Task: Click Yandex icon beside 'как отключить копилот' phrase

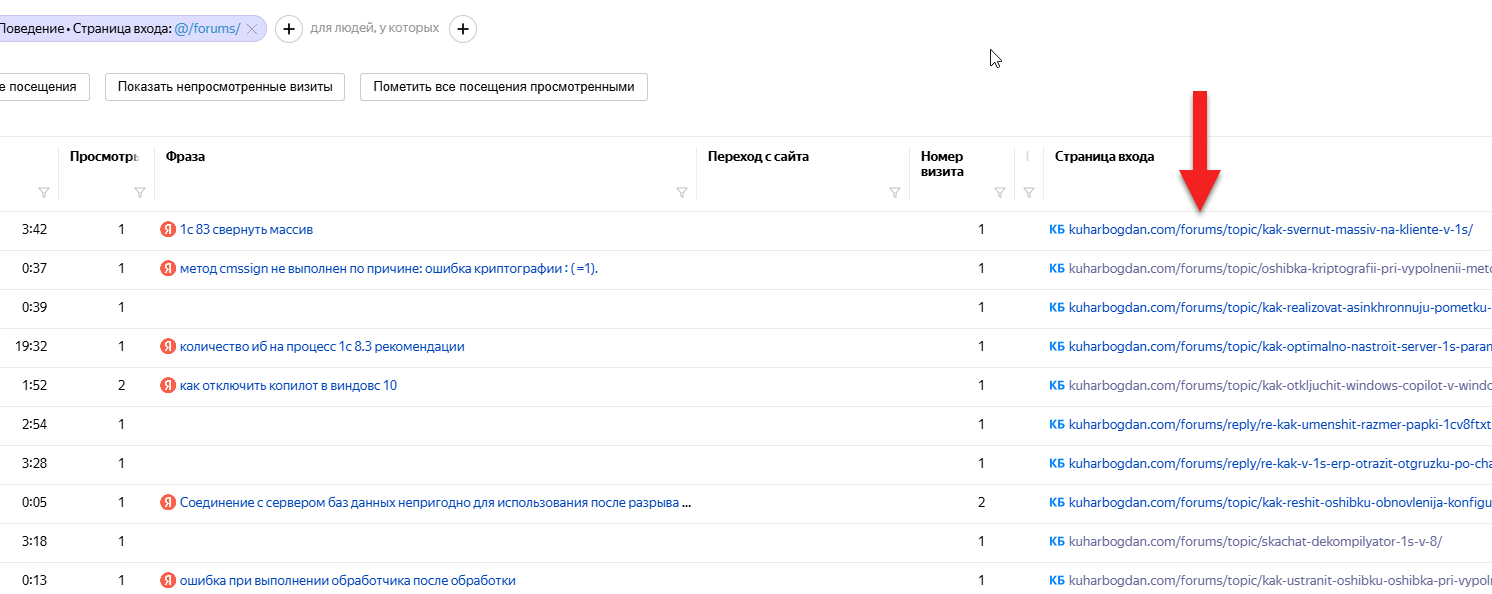Action: (x=168, y=386)
